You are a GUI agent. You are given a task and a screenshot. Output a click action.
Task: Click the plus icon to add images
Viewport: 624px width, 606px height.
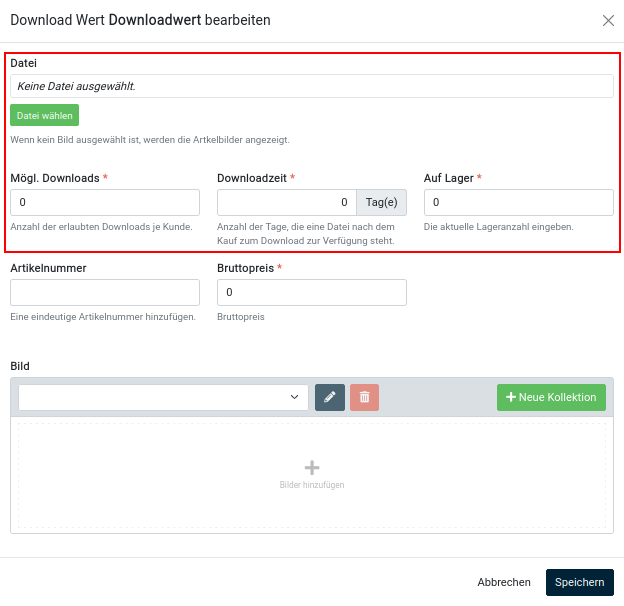[x=312, y=467]
